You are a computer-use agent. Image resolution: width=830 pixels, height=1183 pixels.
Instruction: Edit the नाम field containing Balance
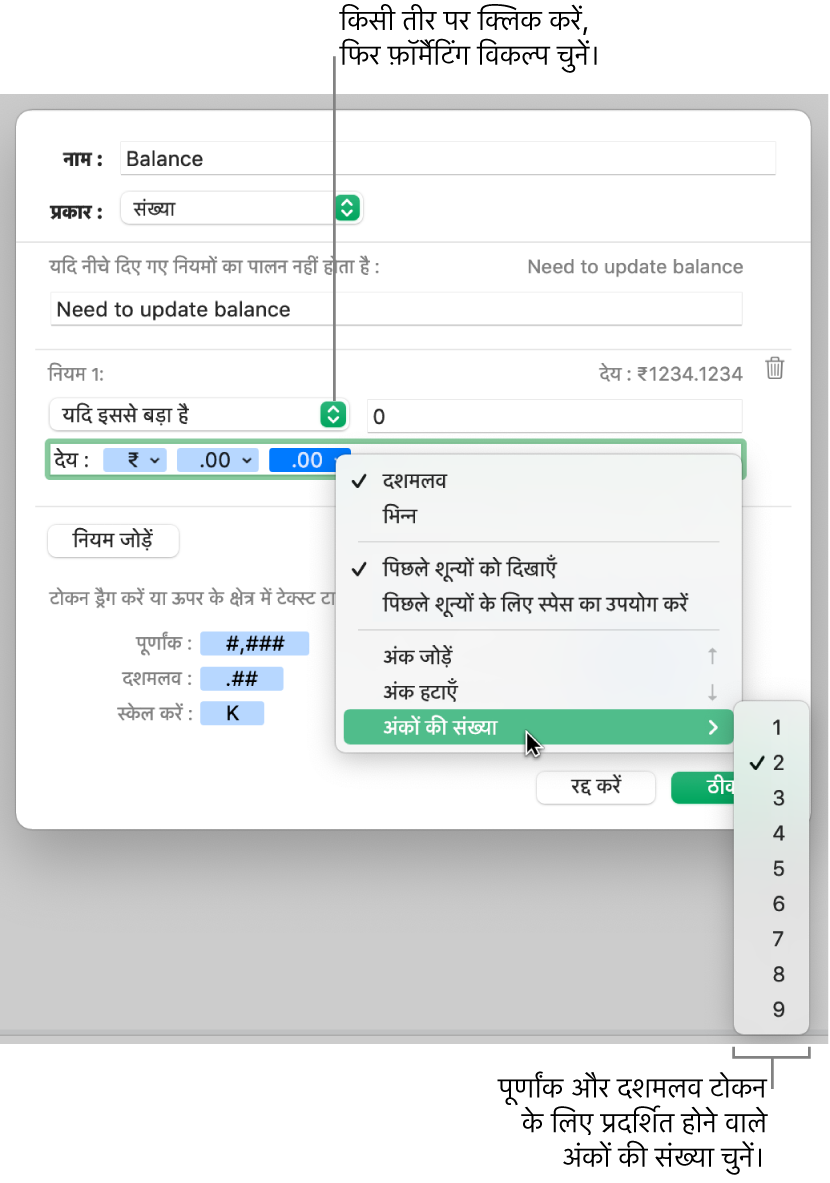[447, 158]
